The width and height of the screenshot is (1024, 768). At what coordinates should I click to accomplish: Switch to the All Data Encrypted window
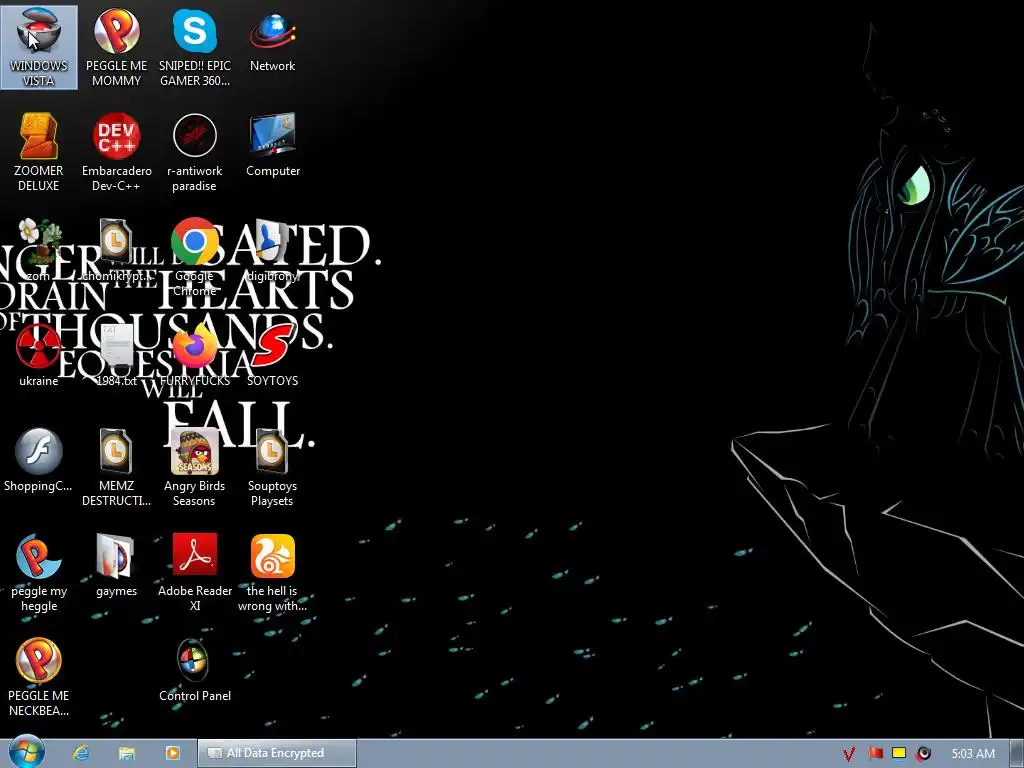tap(277, 753)
